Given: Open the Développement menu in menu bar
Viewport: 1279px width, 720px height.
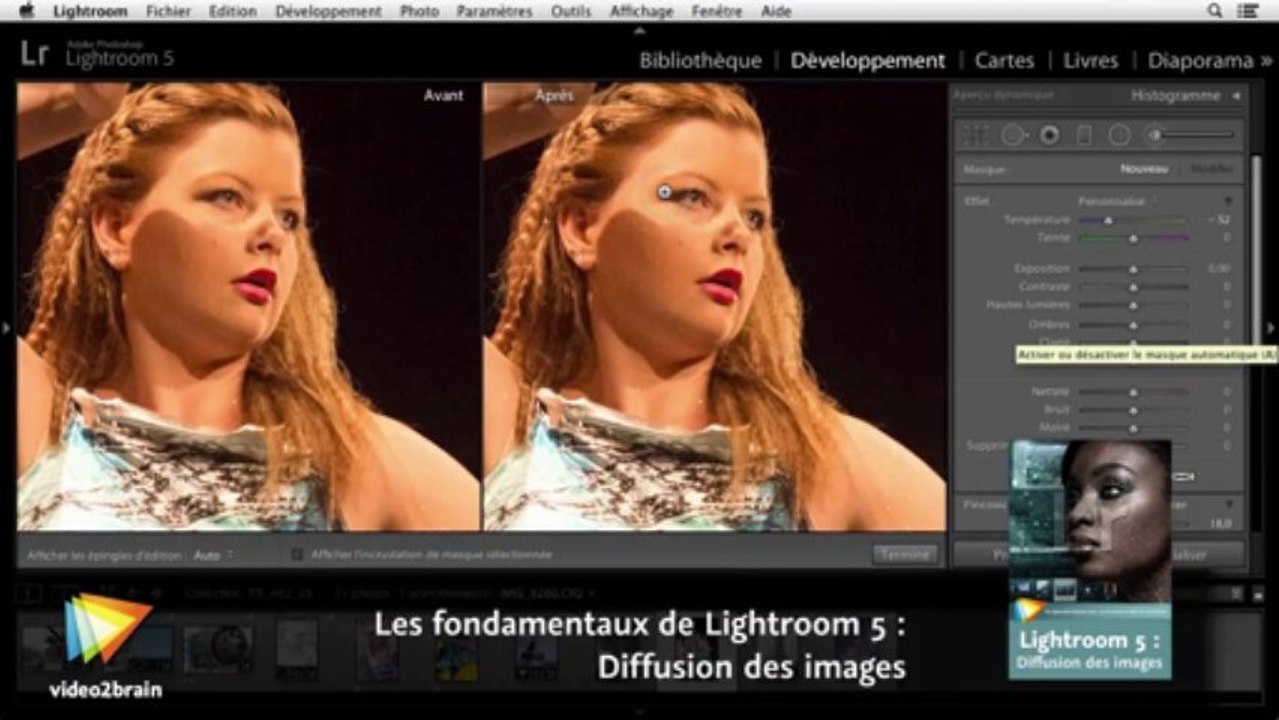Looking at the screenshot, I should click(x=328, y=11).
